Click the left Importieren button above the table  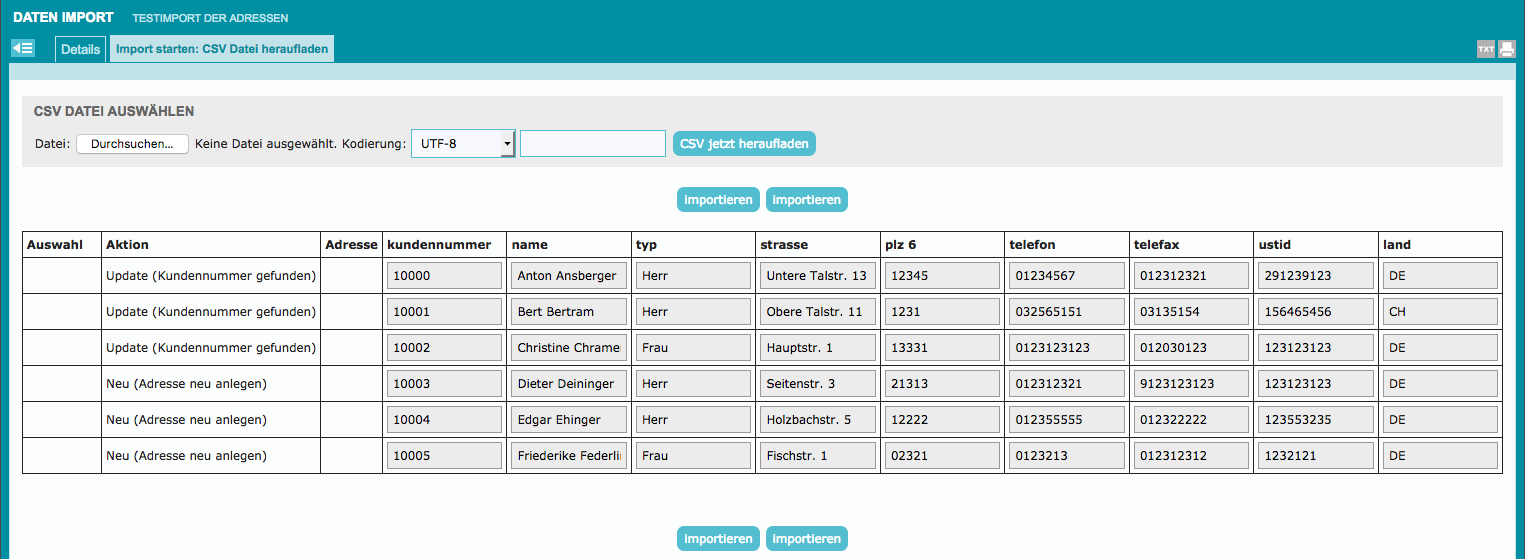(718, 200)
